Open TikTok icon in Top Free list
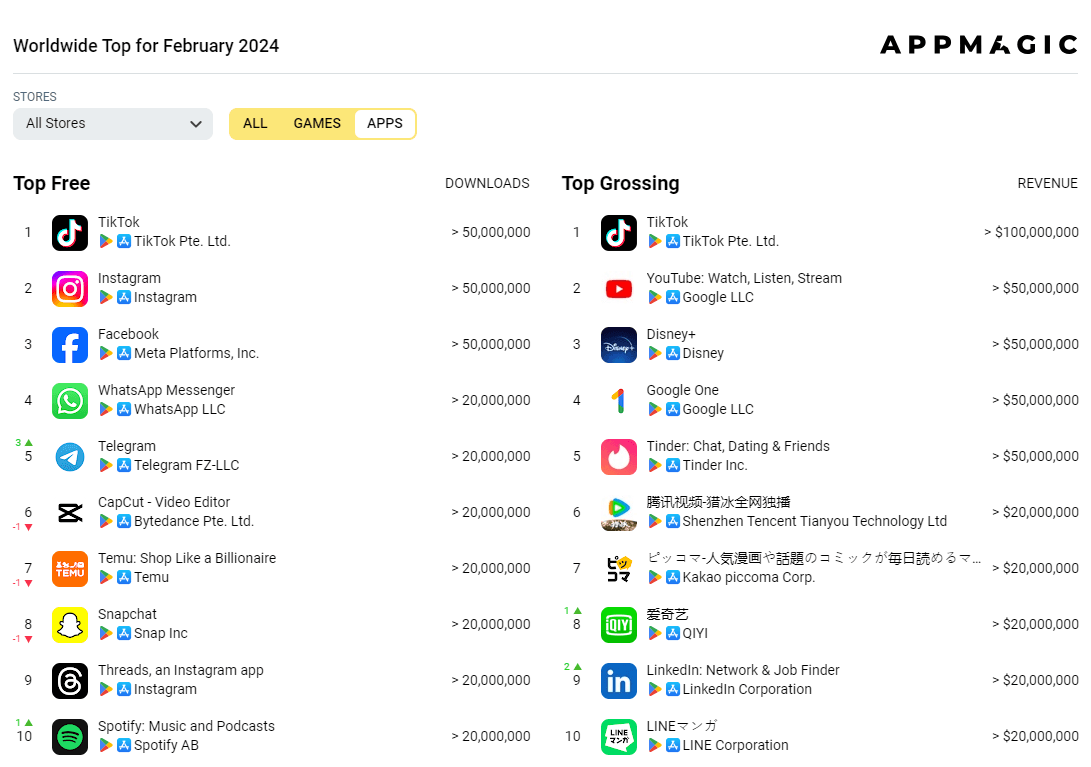Screen dimensions: 1091x767 (70, 232)
